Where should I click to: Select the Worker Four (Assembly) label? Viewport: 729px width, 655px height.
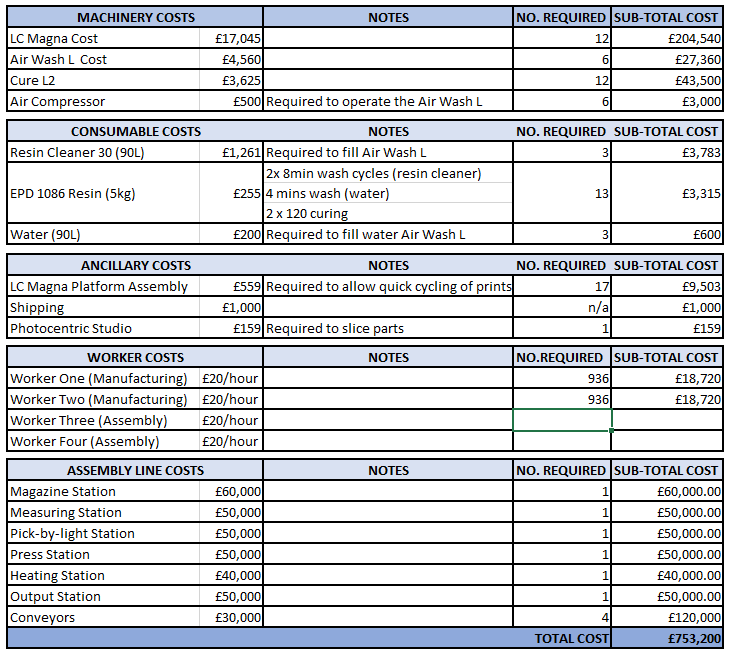point(104,441)
